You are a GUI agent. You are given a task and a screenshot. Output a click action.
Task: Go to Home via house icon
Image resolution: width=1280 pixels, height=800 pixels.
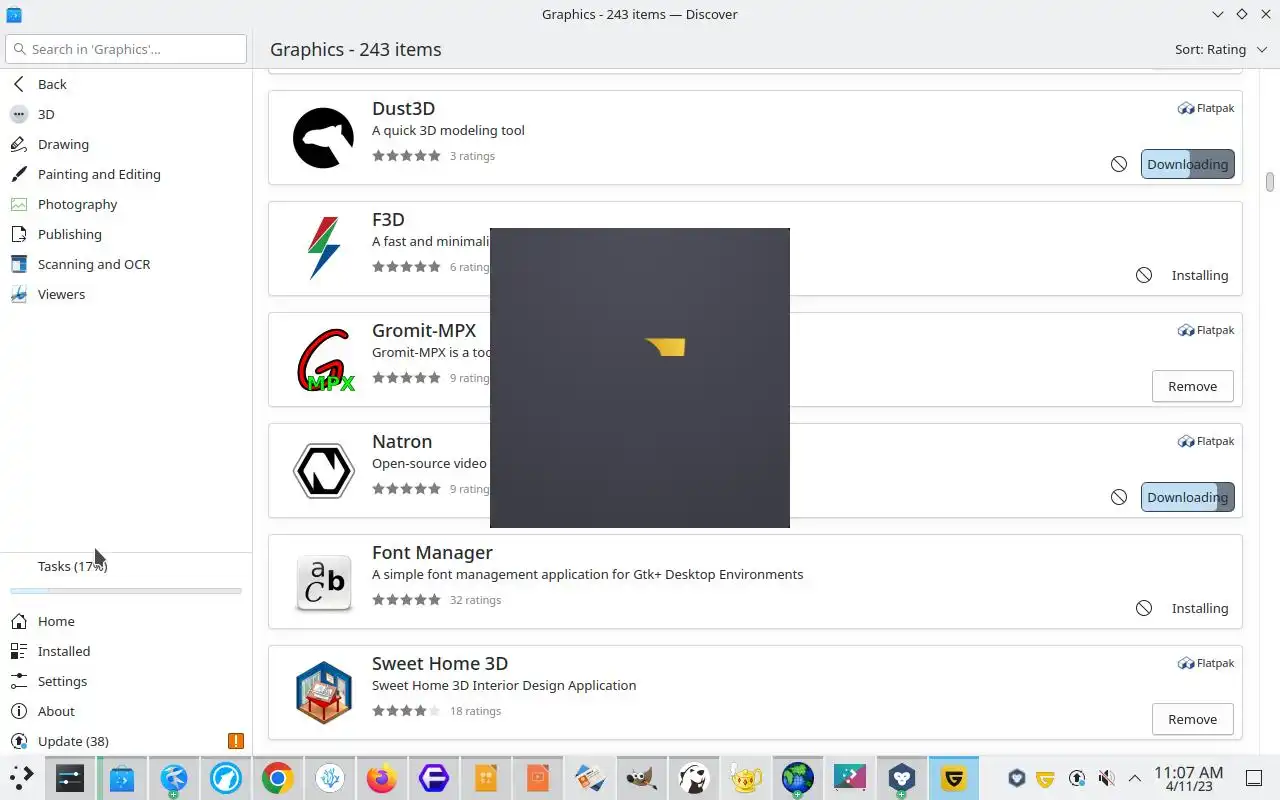pos(19,621)
